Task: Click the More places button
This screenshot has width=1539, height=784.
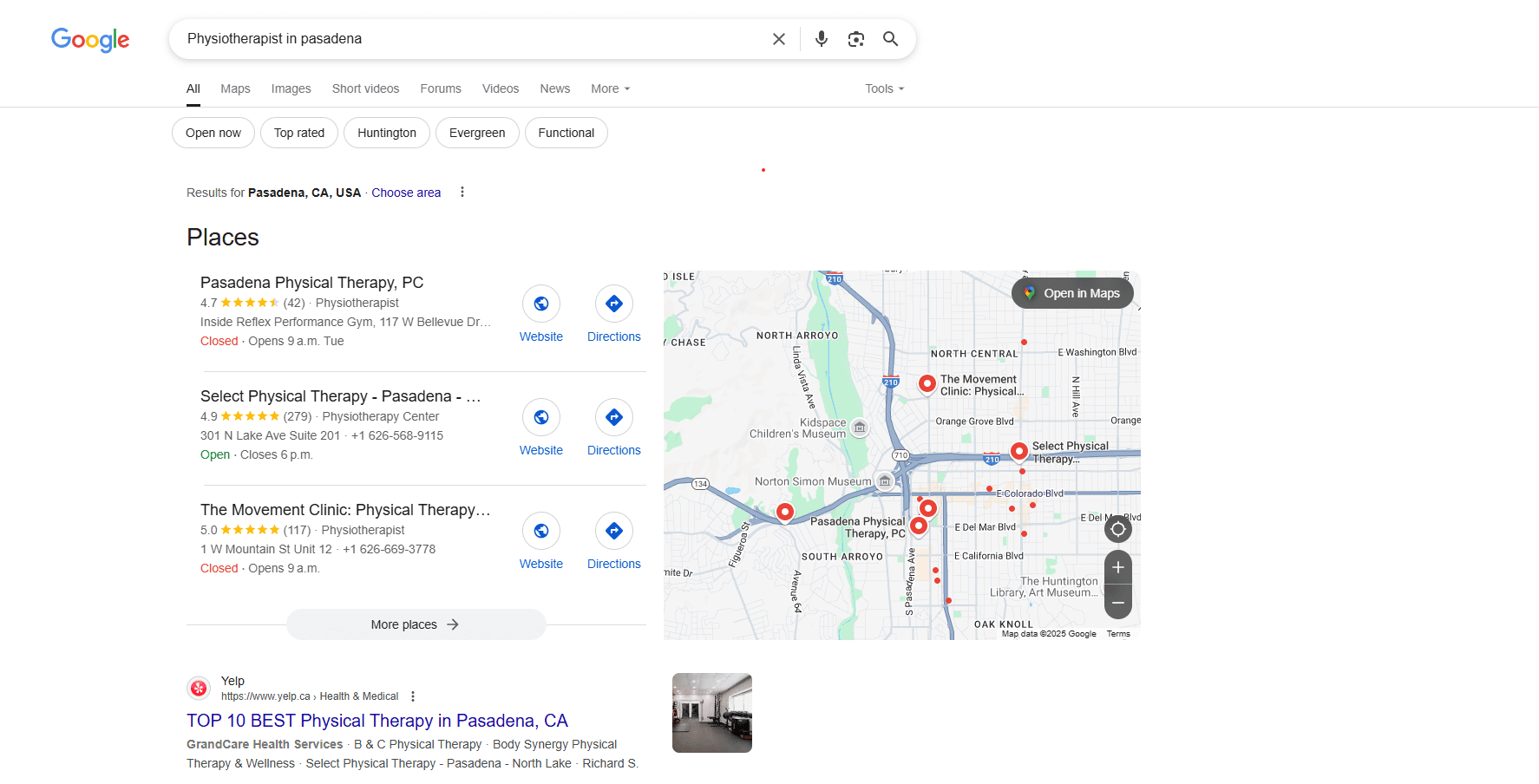Action: point(416,624)
